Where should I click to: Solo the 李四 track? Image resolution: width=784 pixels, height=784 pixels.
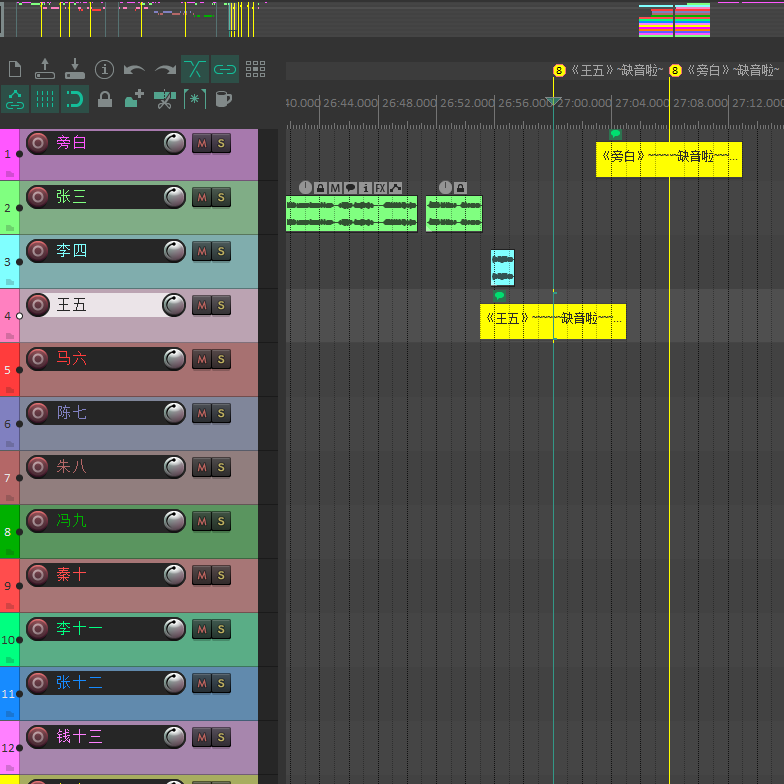221,252
